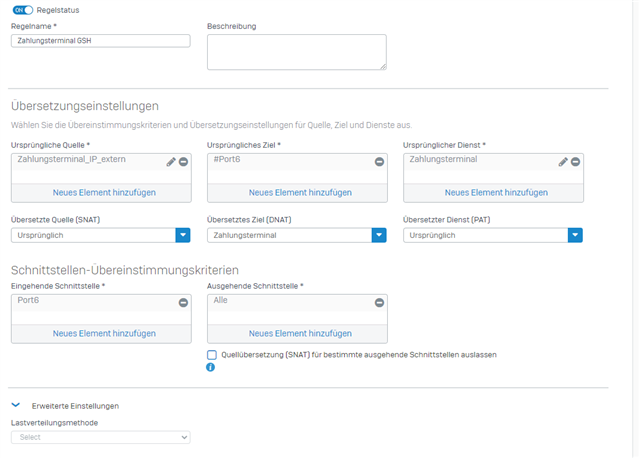Open Übersetztes Ziel (DNAT) dropdown

[297, 235]
